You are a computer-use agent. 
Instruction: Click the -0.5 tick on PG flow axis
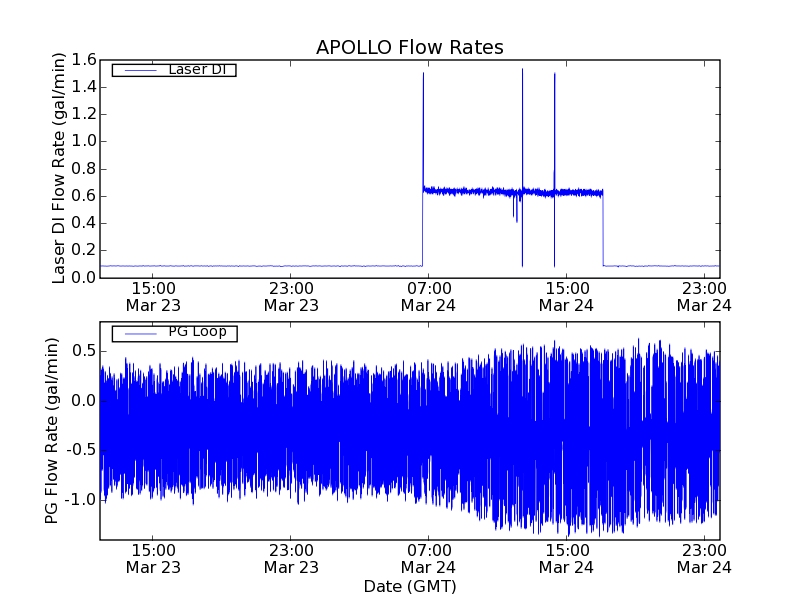click(x=82, y=451)
